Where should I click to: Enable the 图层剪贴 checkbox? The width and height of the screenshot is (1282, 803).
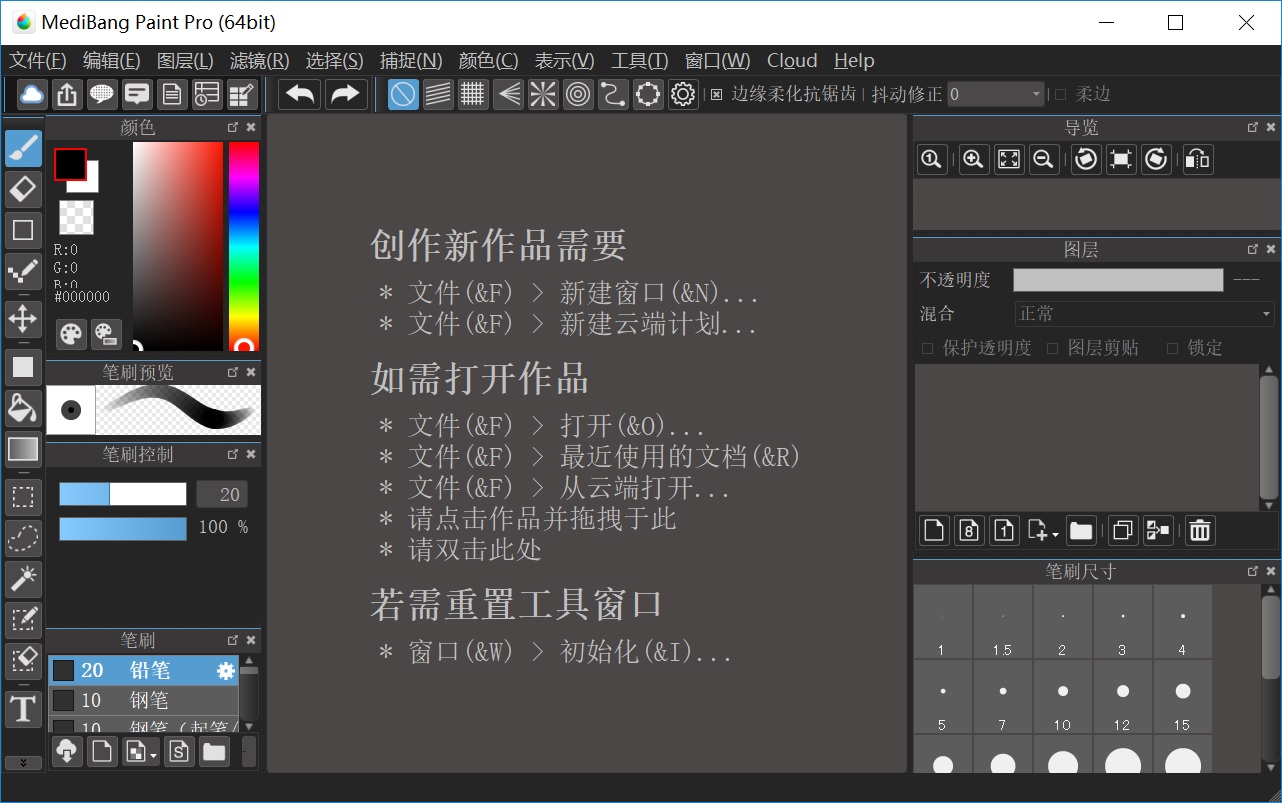click(x=1052, y=348)
